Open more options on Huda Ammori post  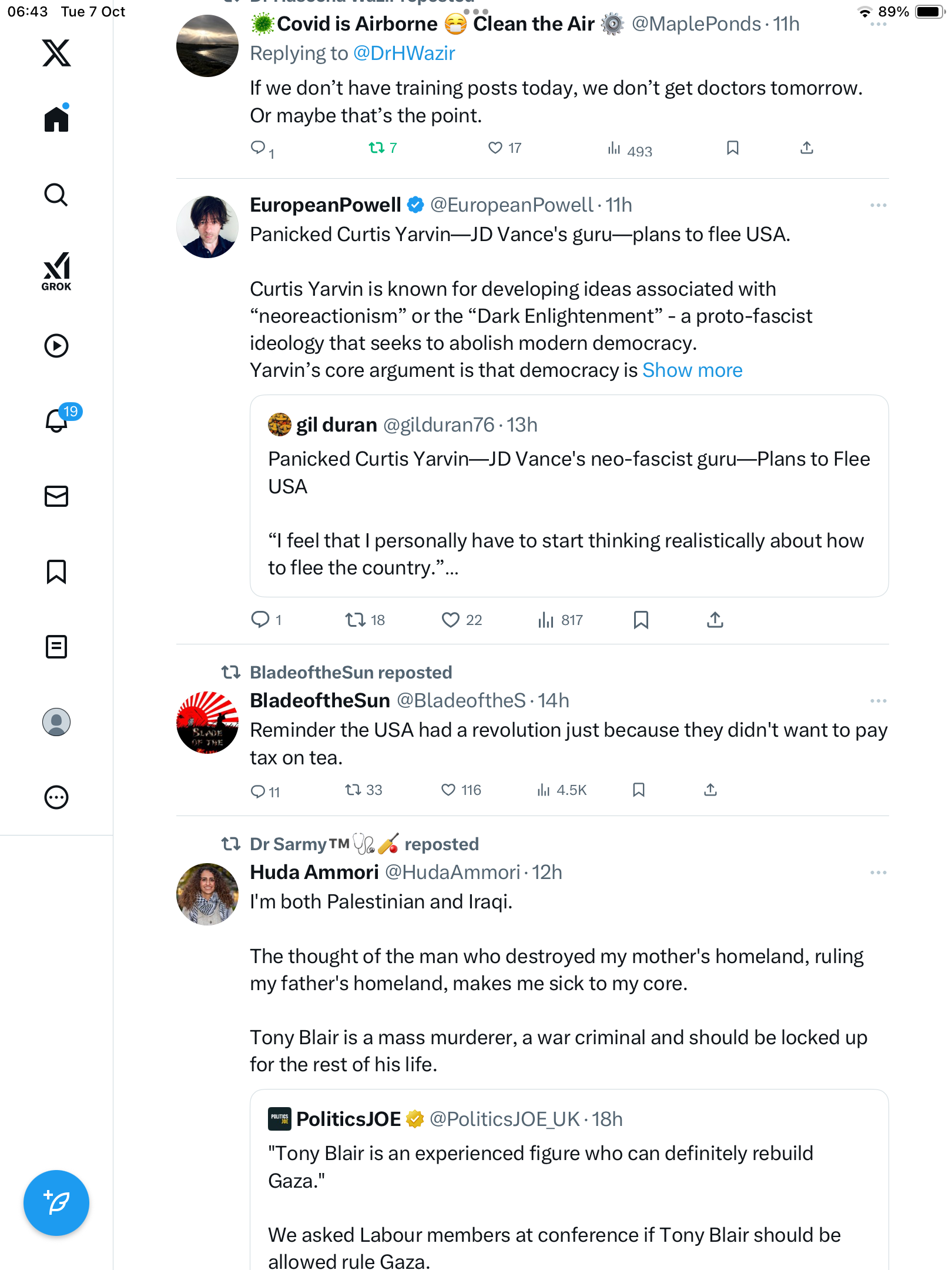coord(878,873)
